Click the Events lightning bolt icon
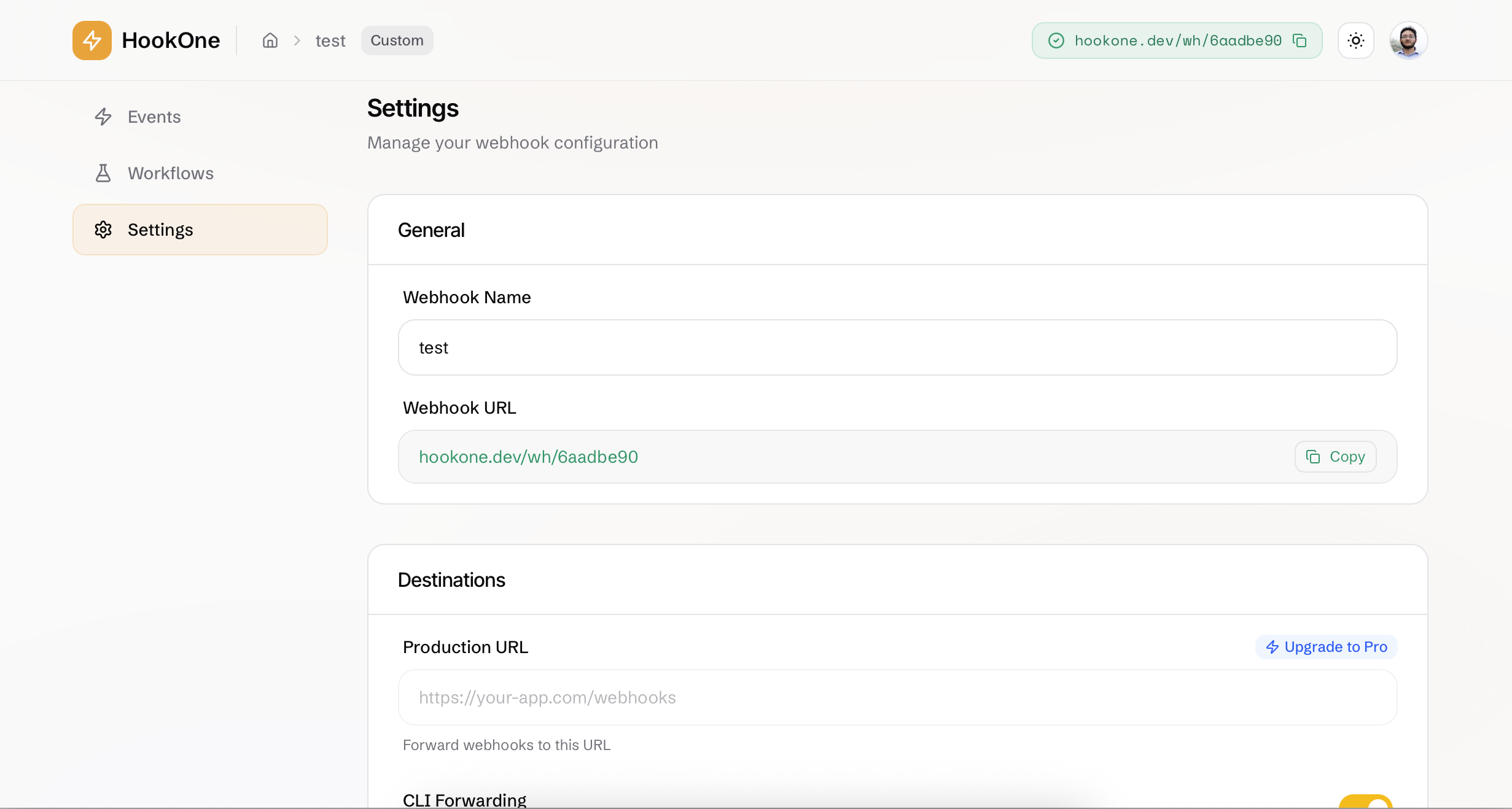1512x809 pixels. click(x=103, y=117)
